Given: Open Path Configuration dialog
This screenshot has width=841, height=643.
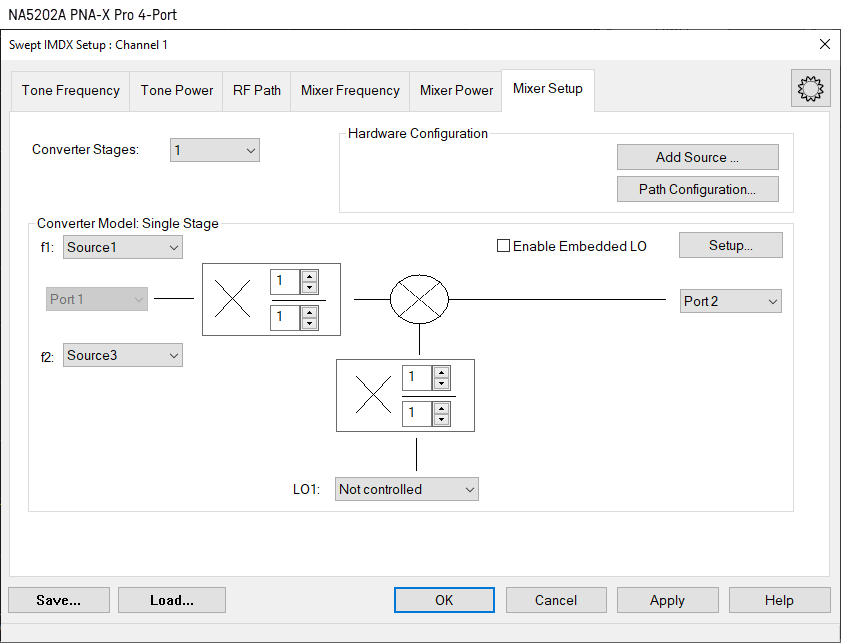Looking at the screenshot, I should point(697,189).
